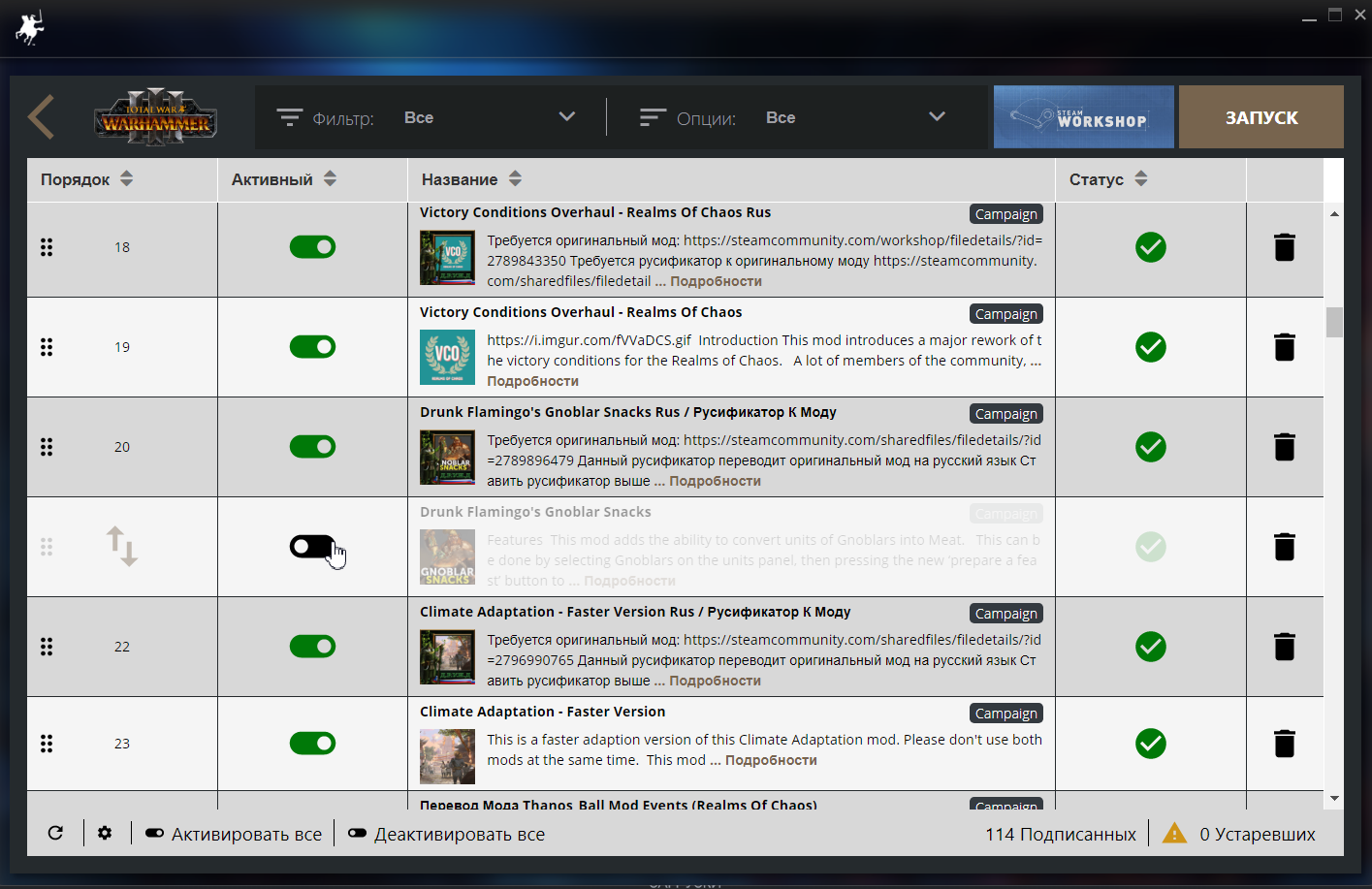Image resolution: width=1372 pixels, height=889 pixels.
Task: Select Drunk Flamingo's Gnoblar Snacks title
Action: tap(535, 512)
